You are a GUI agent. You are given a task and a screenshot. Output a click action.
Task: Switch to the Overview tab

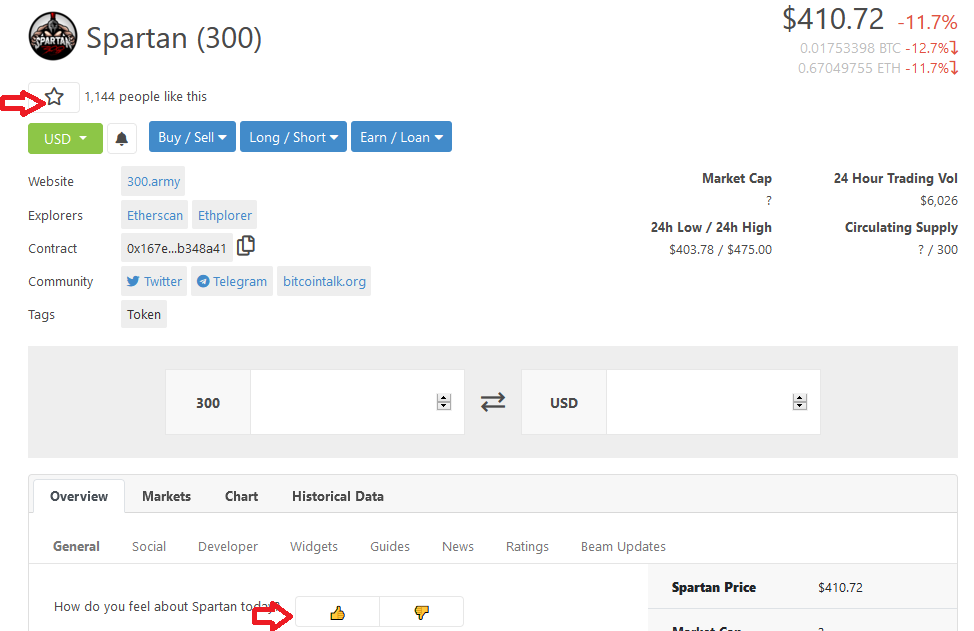click(79, 496)
